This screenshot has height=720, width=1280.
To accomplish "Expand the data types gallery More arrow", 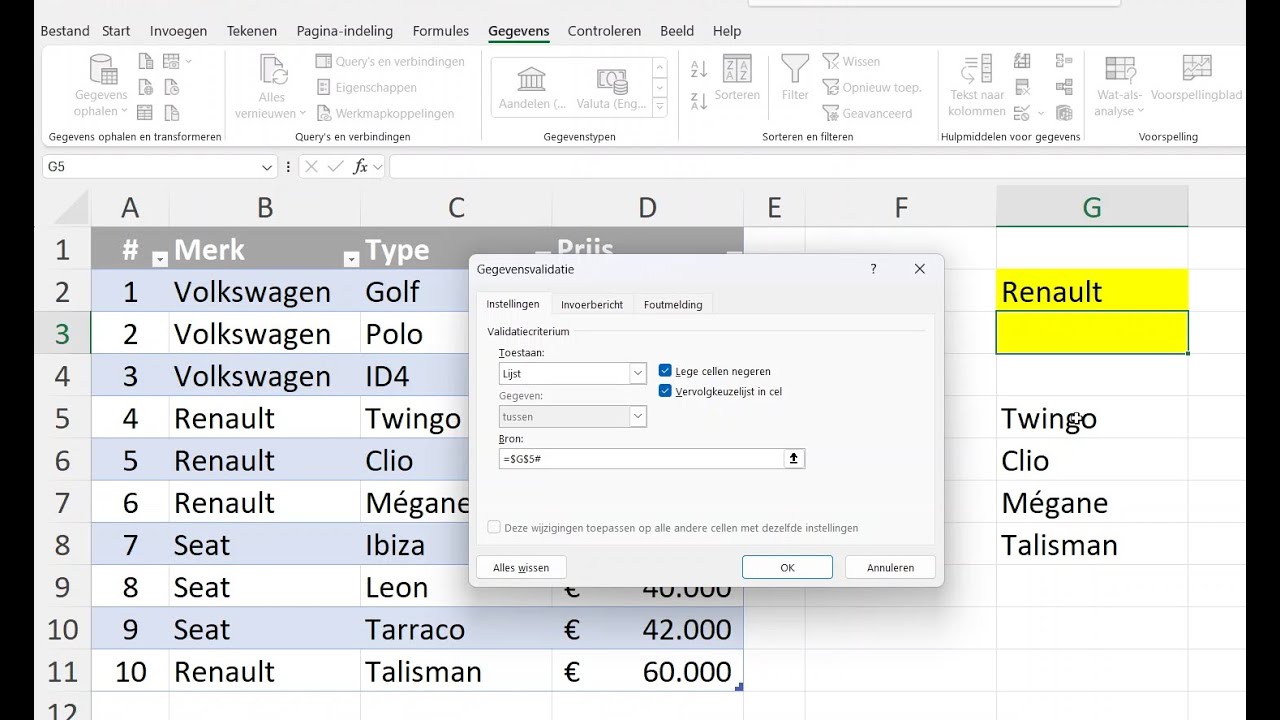I will click(x=659, y=105).
